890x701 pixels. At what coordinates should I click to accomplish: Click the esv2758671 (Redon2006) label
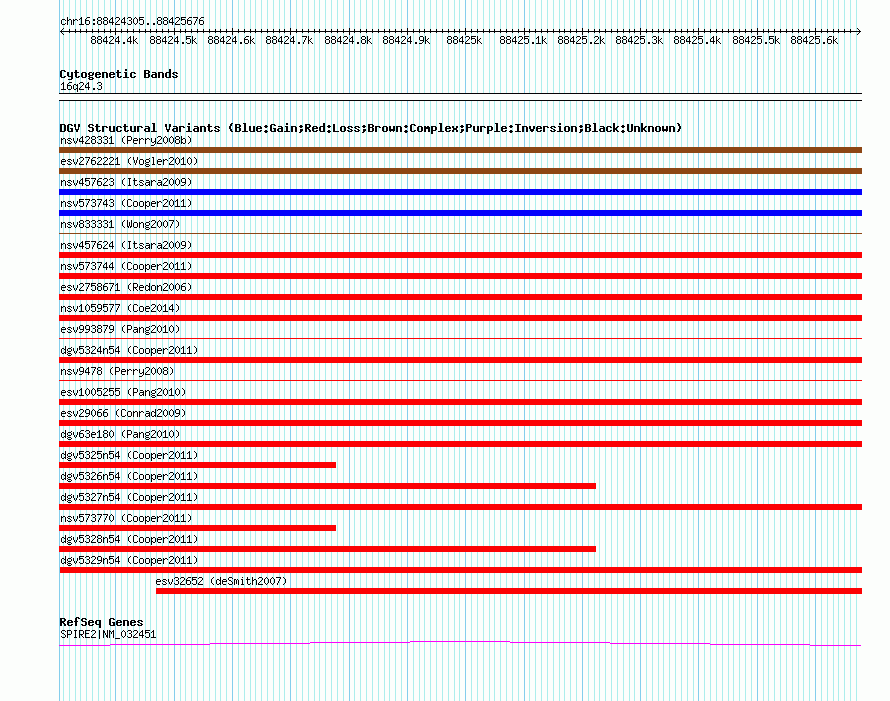tap(126, 287)
